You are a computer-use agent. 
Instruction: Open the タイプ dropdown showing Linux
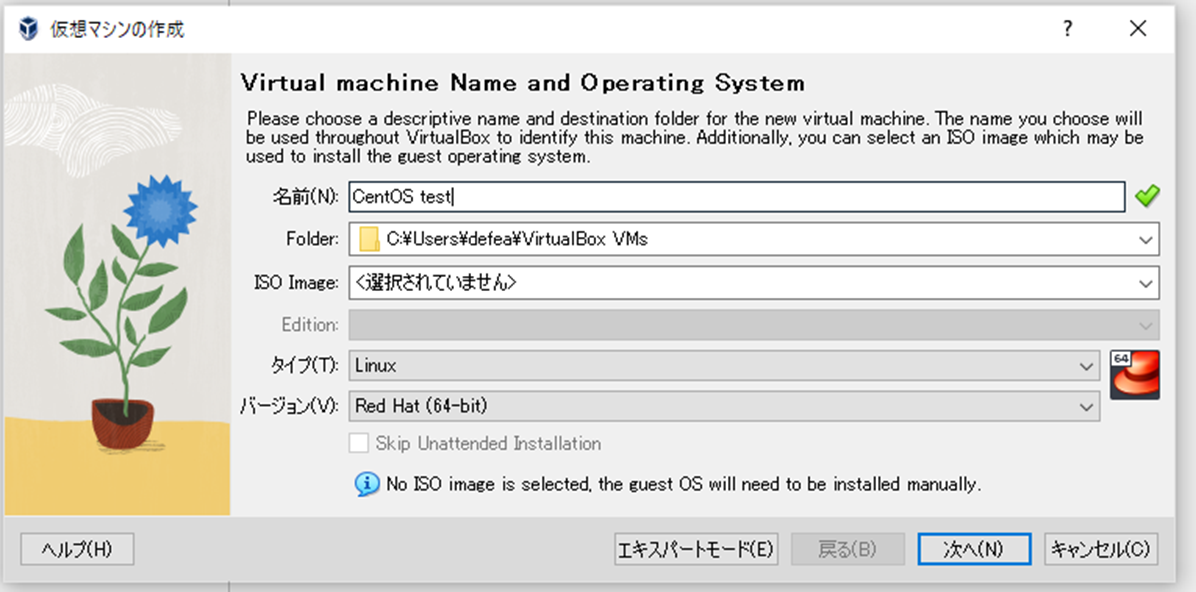coord(1086,366)
